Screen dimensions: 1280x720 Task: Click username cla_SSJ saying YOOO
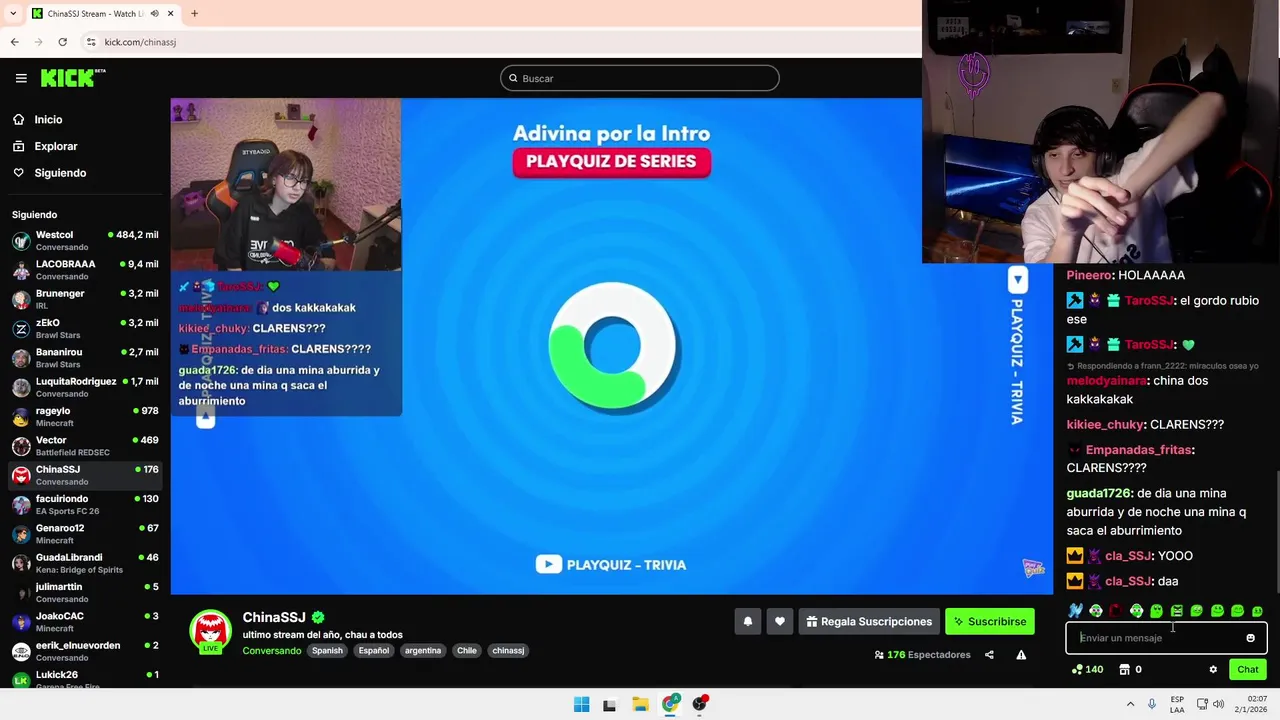coord(1128,556)
